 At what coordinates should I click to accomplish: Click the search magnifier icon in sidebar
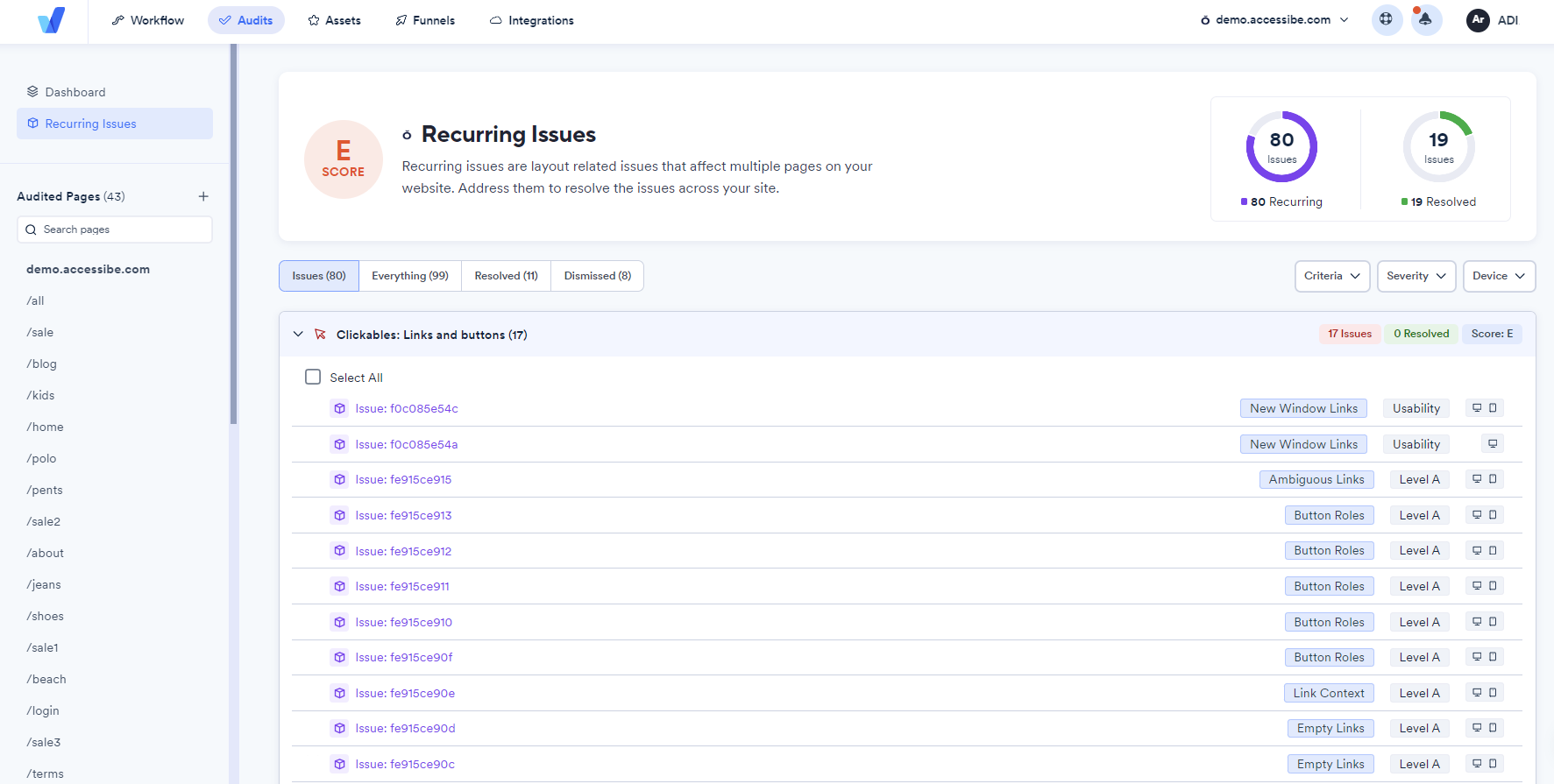pyautogui.click(x=32, y=230)
